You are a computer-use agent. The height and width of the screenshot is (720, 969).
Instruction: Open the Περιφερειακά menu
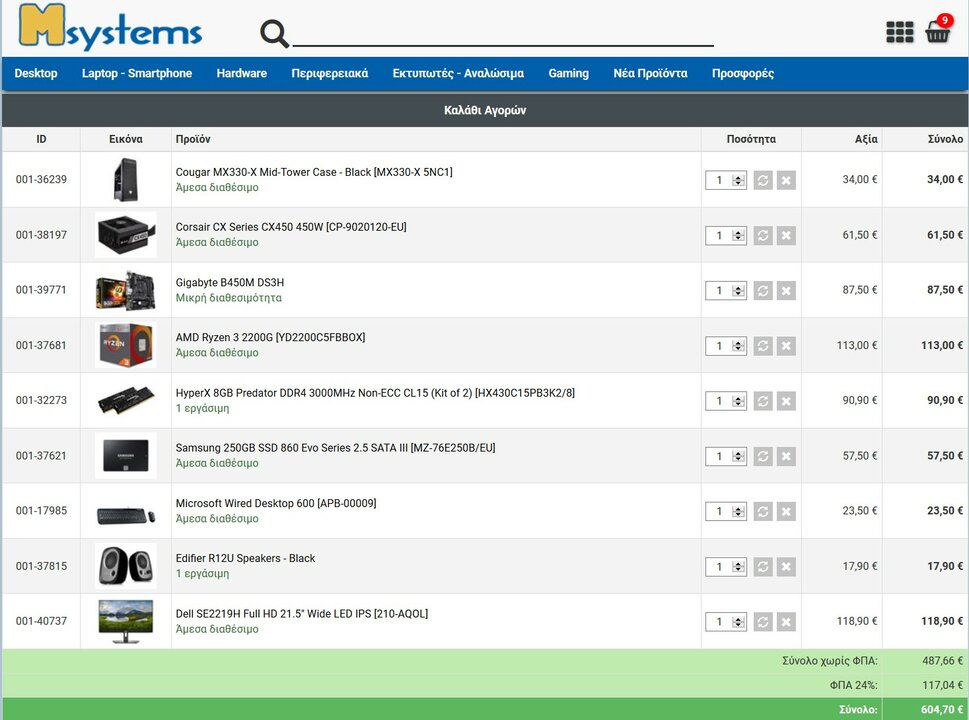click(329, 73)
